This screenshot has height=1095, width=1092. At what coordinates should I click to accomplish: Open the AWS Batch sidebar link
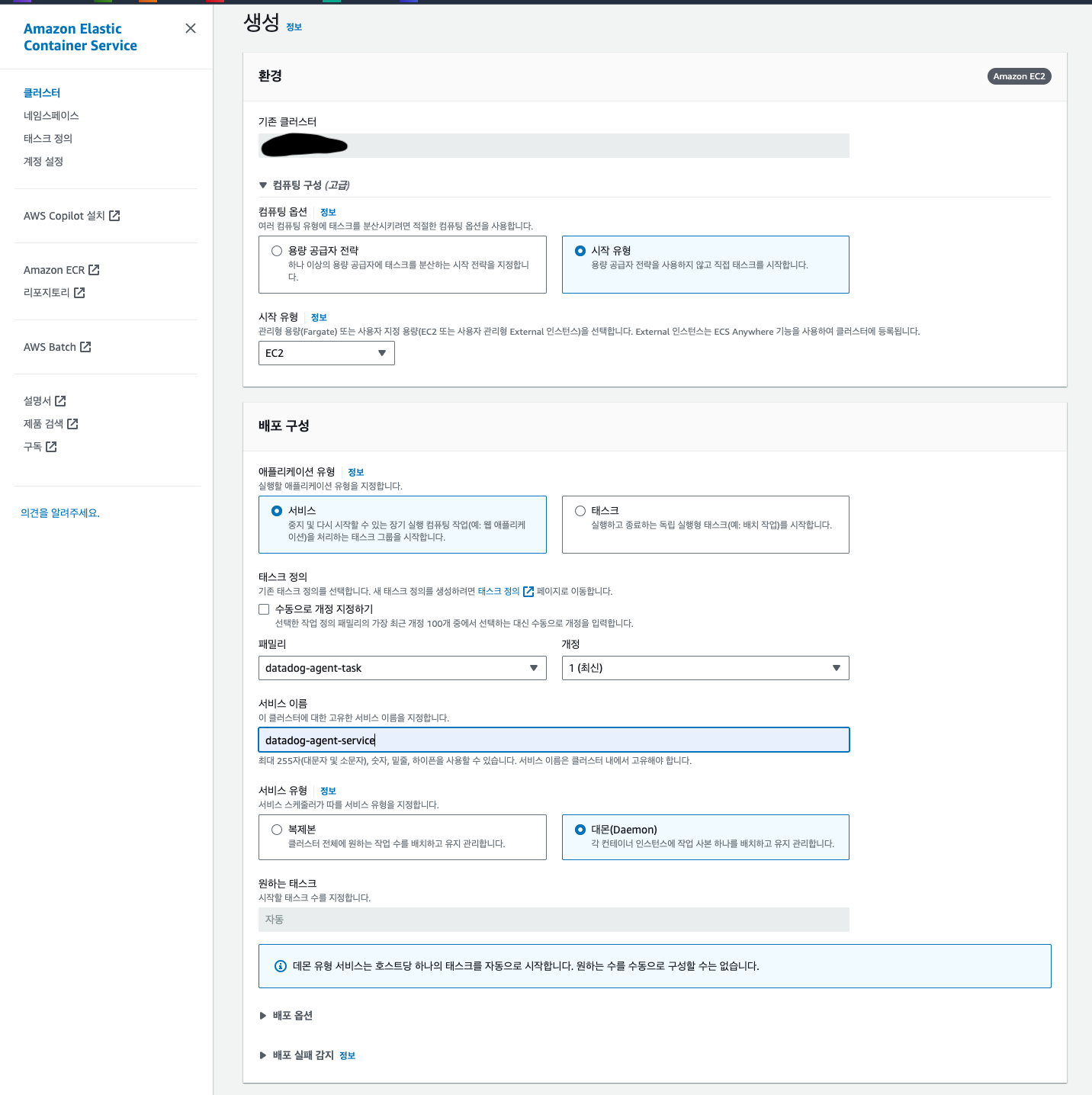click(50, 347)
